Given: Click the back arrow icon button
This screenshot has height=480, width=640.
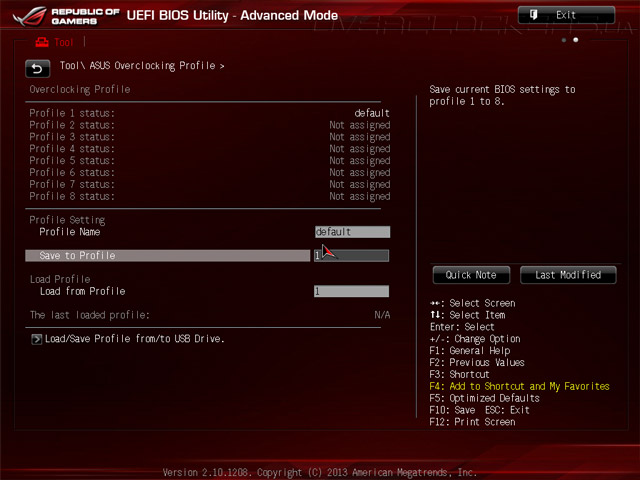Looking at the screenshot, I should tap(38, 69).
